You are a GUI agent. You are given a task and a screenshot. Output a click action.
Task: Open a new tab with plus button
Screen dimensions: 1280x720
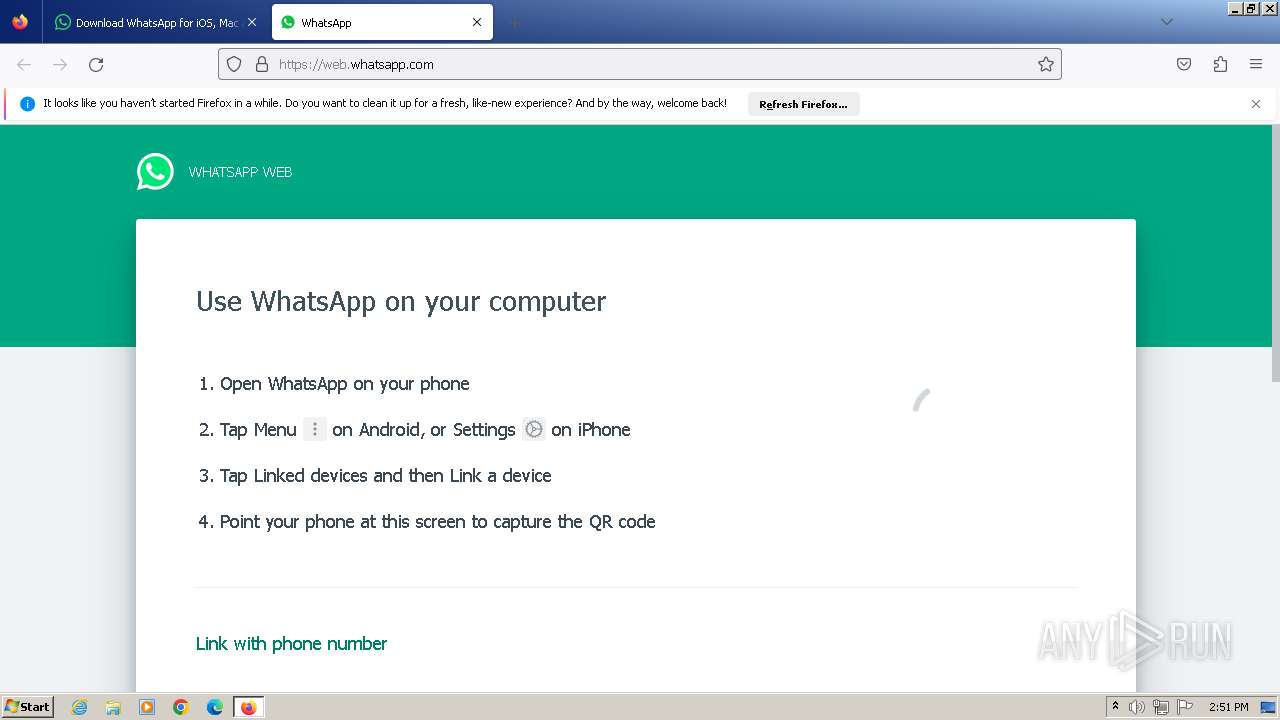(514, 22)
